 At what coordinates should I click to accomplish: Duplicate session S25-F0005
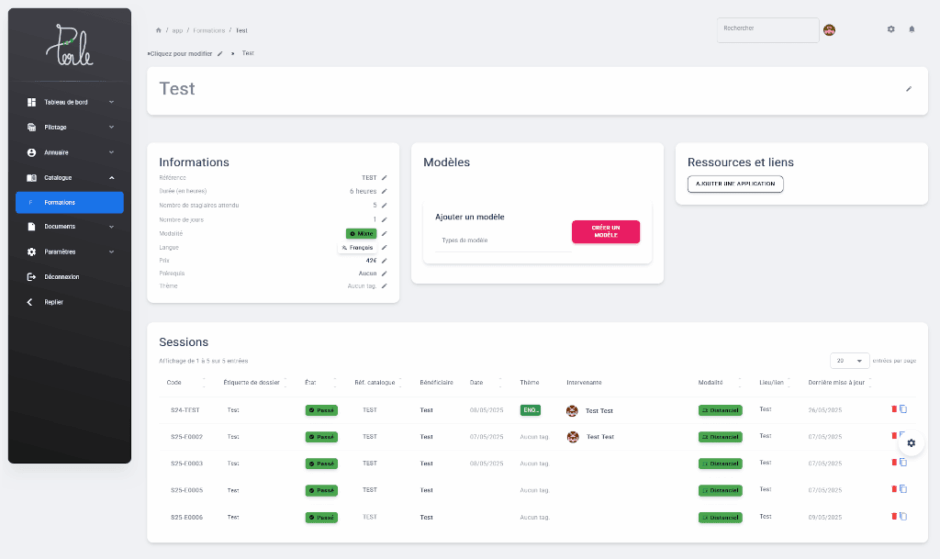tap(903, 489)
